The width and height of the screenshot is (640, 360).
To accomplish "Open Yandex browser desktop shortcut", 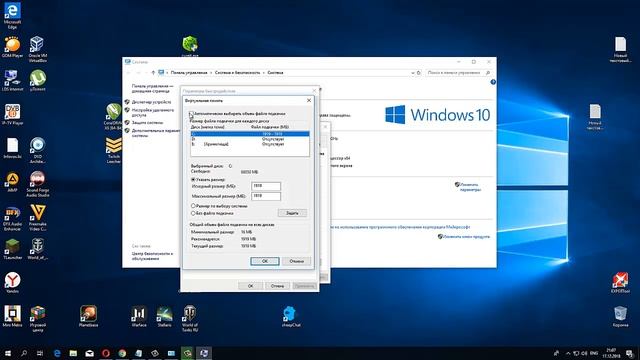I will click(x=12, y=282).
